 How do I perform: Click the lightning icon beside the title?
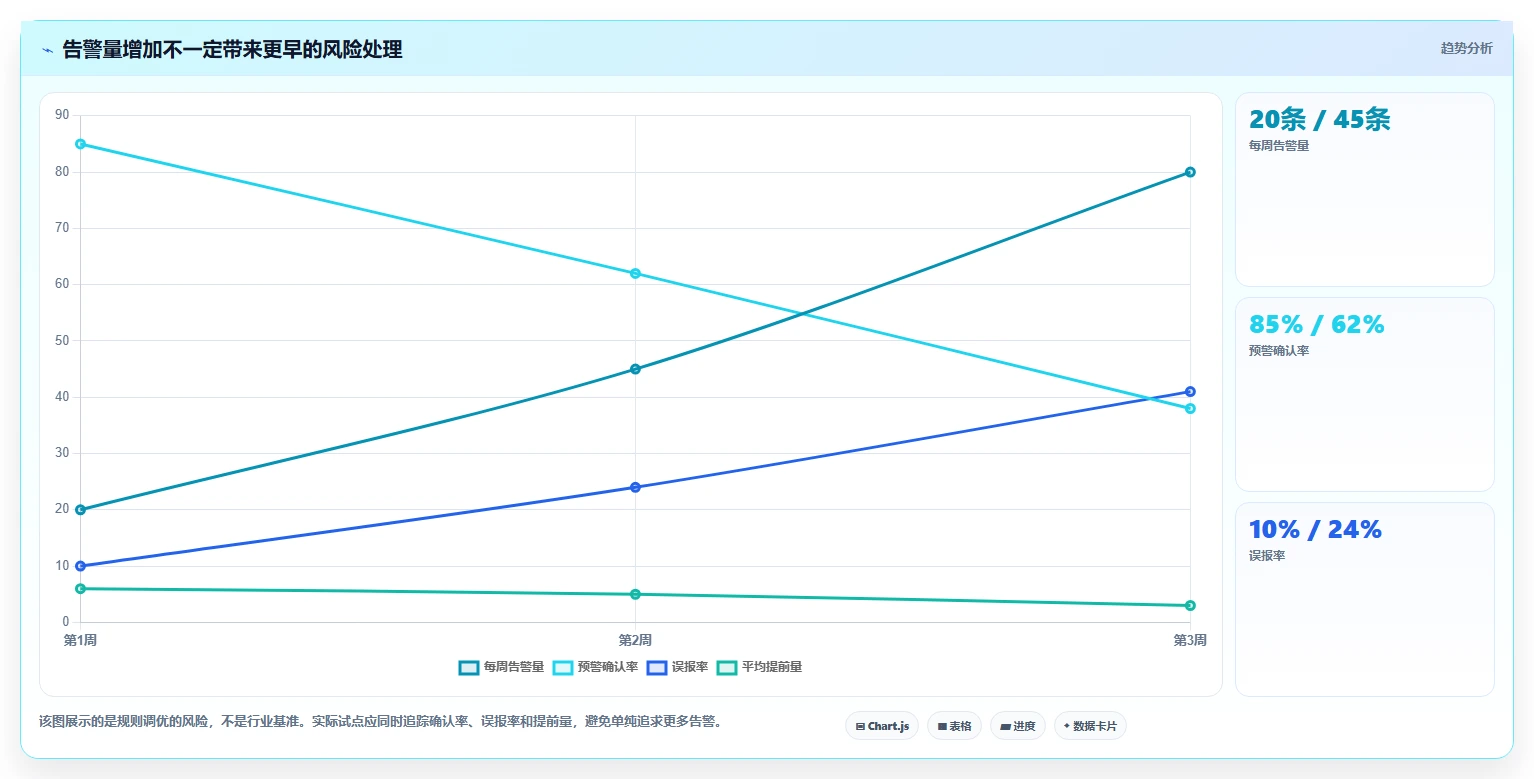[x=47, y=50]
